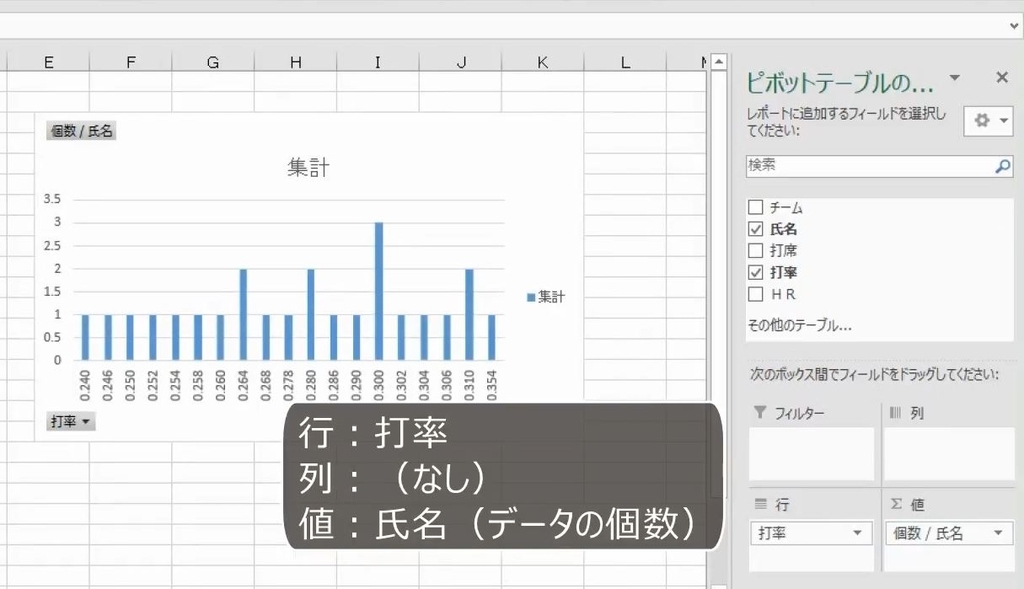Image resolution: width=1024 pixels, height=589 pixels.
Task: Open the その他のテーブル link
Action: coord(799,325)
